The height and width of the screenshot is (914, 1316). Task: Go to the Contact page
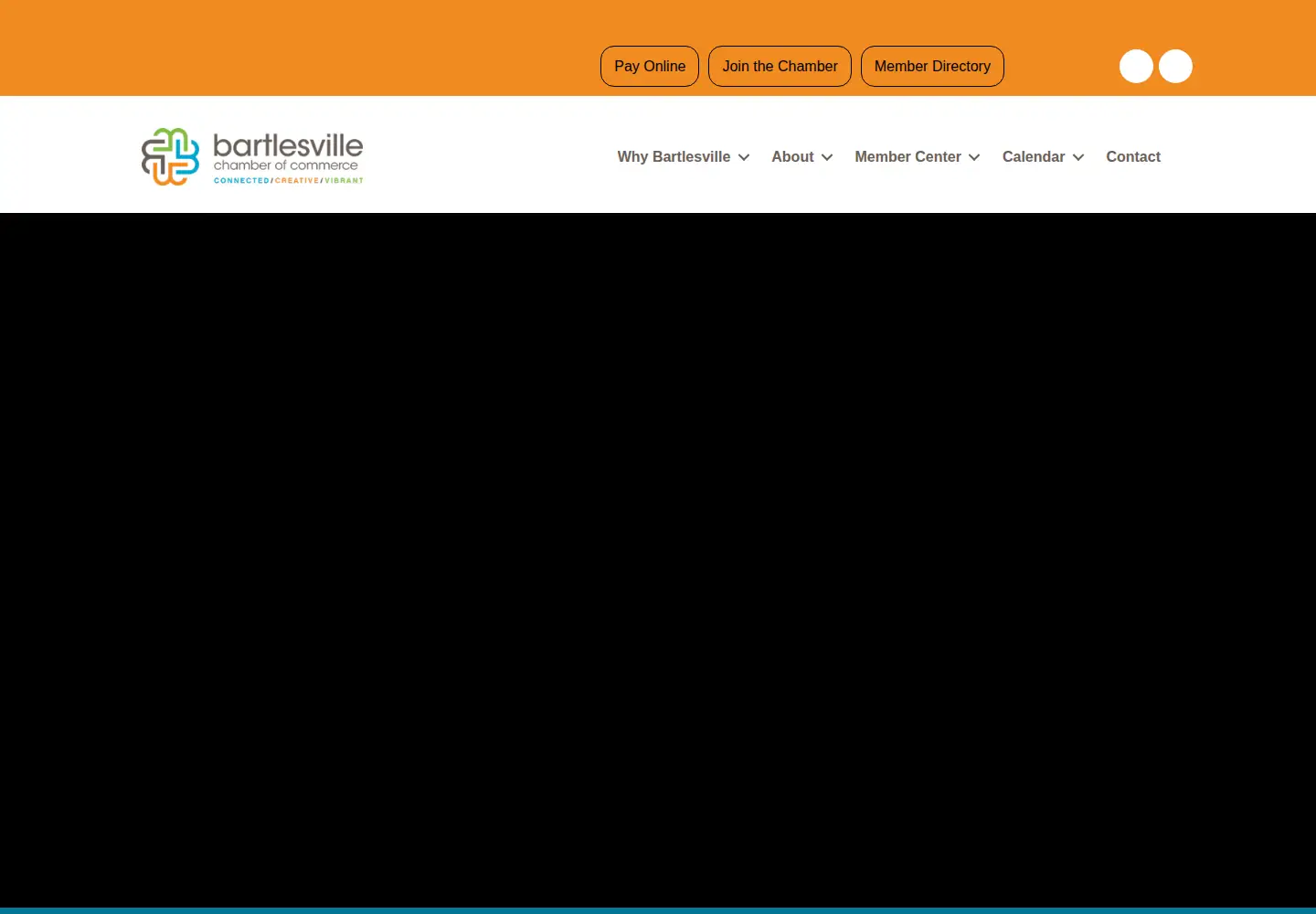click(x=1133, y=157)
